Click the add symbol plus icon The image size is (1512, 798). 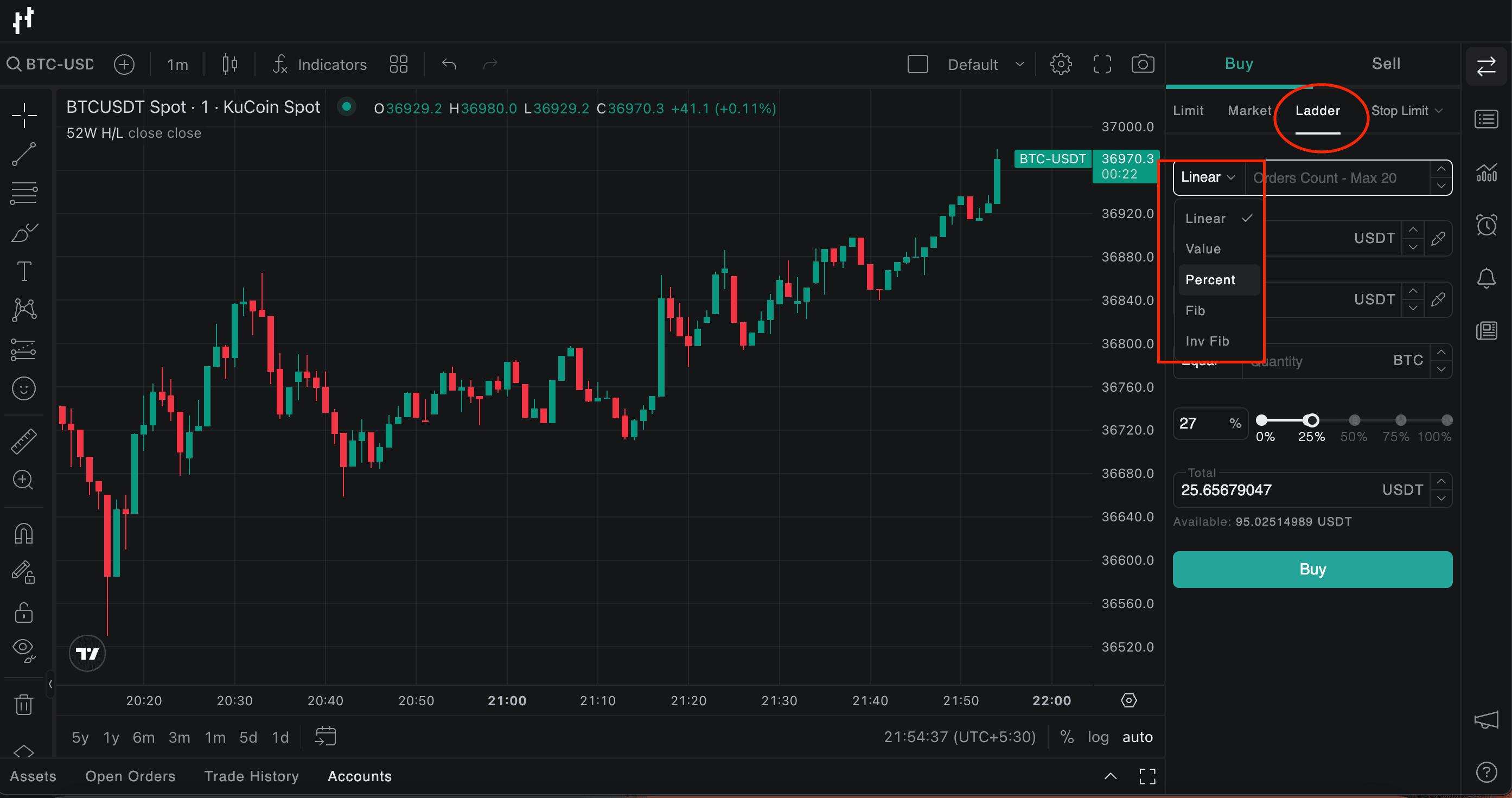(124, 64)
